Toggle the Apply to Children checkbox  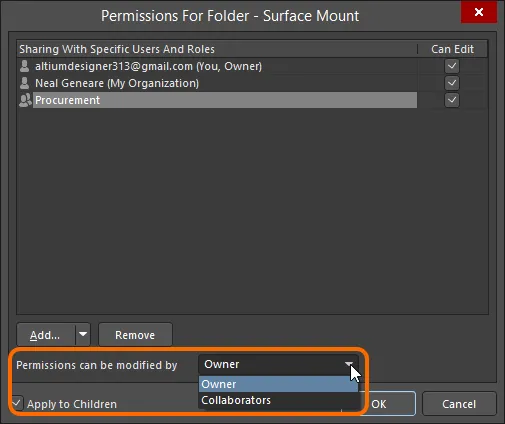[17, 403]
